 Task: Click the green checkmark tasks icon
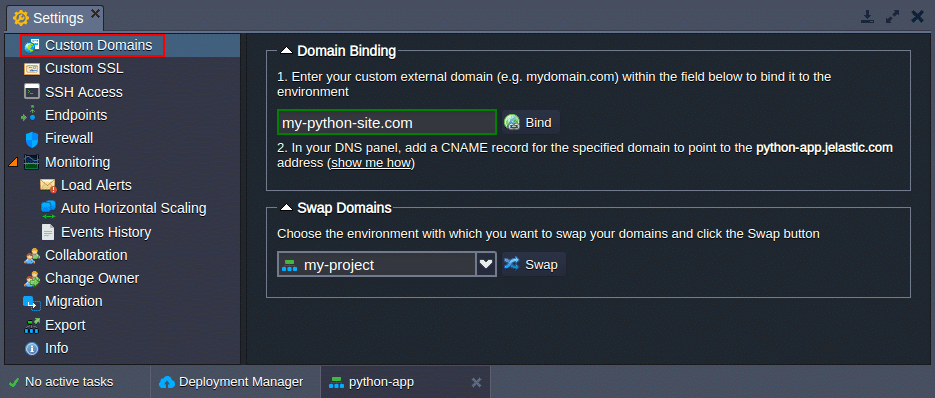[x=14, y=382]
